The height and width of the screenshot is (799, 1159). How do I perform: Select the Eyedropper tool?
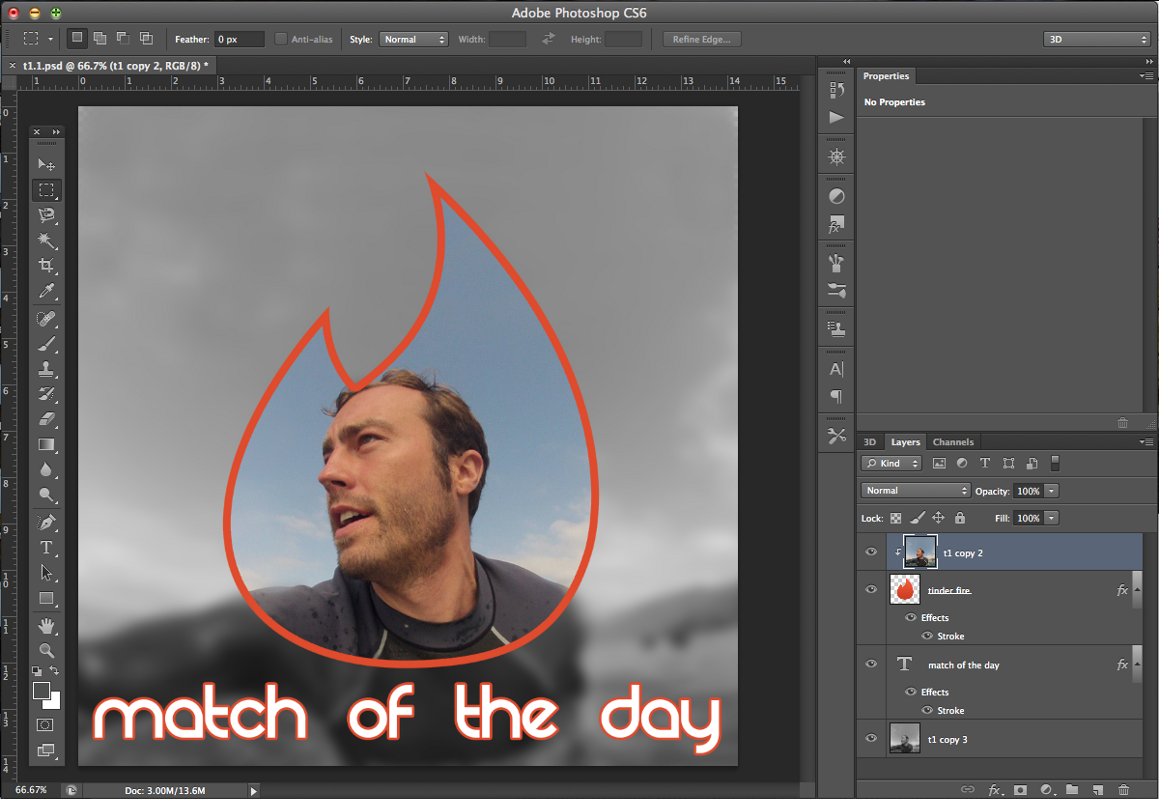coord(46,290)
